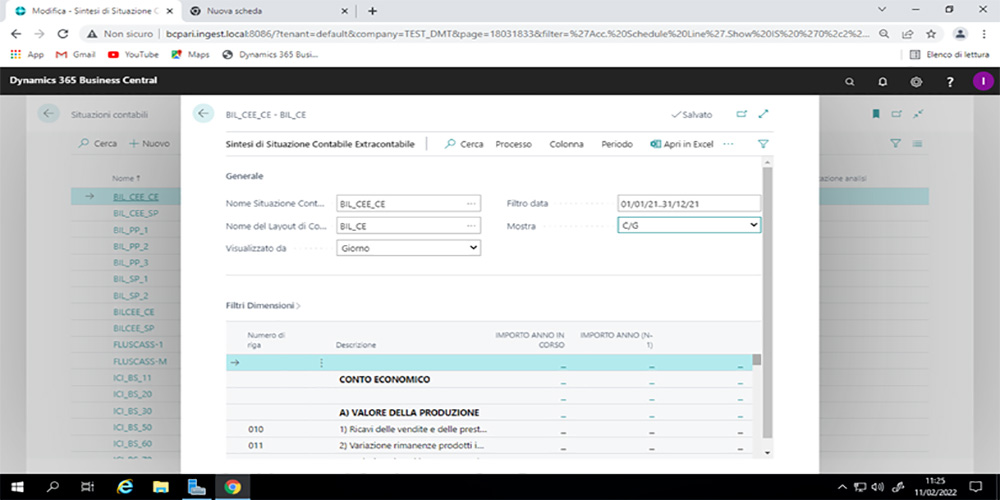Screen dimensions: 1000x500
Task: Open the Mostra dropdown showing C/G
Action: pyautogui.click(x=689, y=226)
